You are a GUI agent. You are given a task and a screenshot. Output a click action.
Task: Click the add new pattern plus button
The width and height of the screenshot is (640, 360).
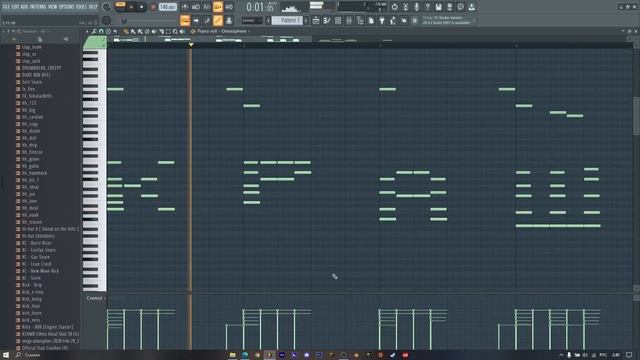coord(306,20)
